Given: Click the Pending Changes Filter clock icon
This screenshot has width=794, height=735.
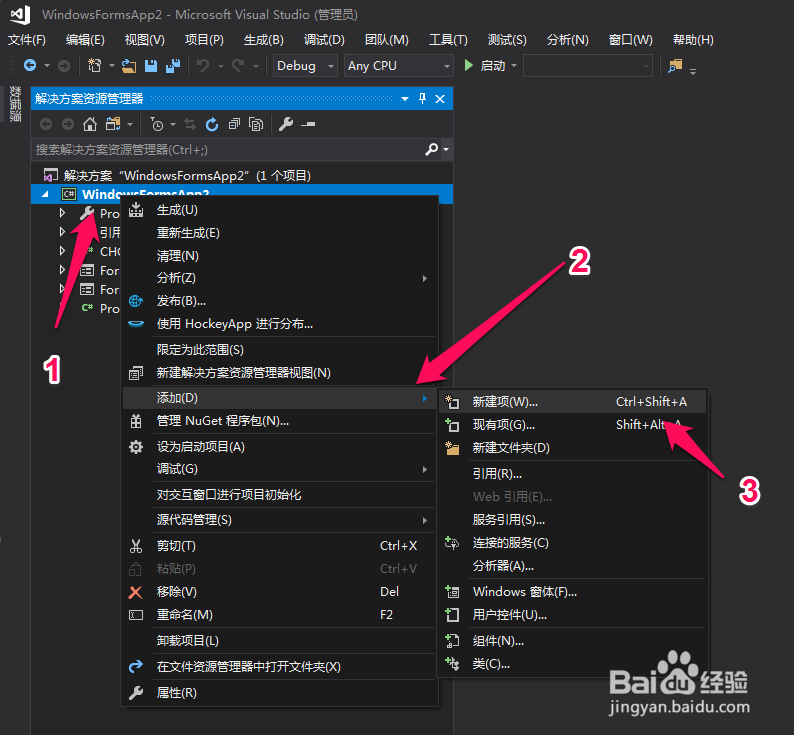Looking at the screenshot, I should click(x=157, y=124).
